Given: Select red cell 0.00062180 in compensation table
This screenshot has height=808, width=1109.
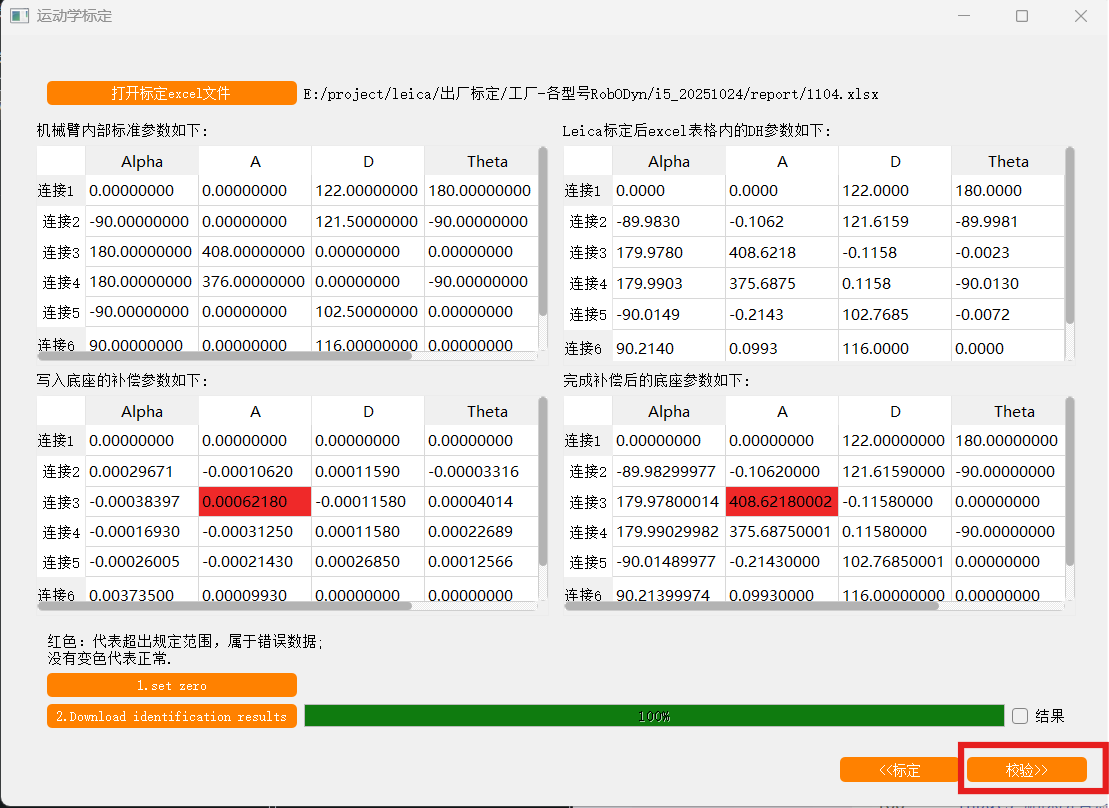Looking at the screenshot, I should click(255, 502).
